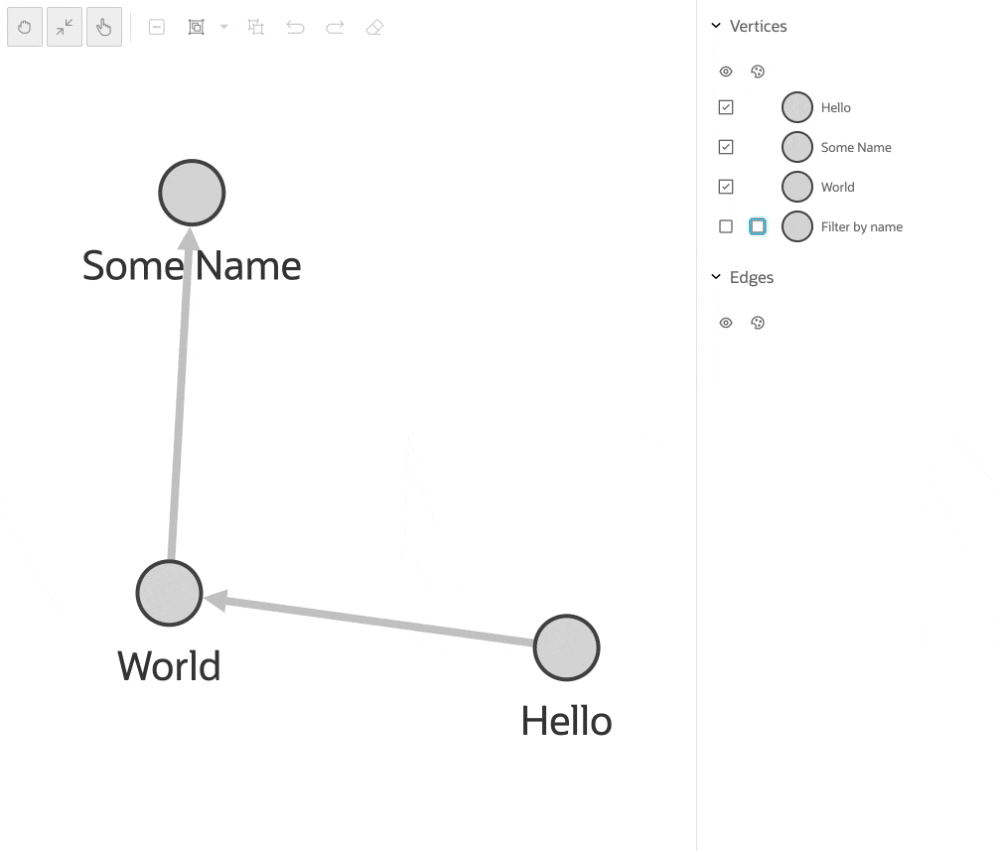Uncheck the Some Name vertex checkbox
Screen dimensions: 1000x851
click(725, 147)
